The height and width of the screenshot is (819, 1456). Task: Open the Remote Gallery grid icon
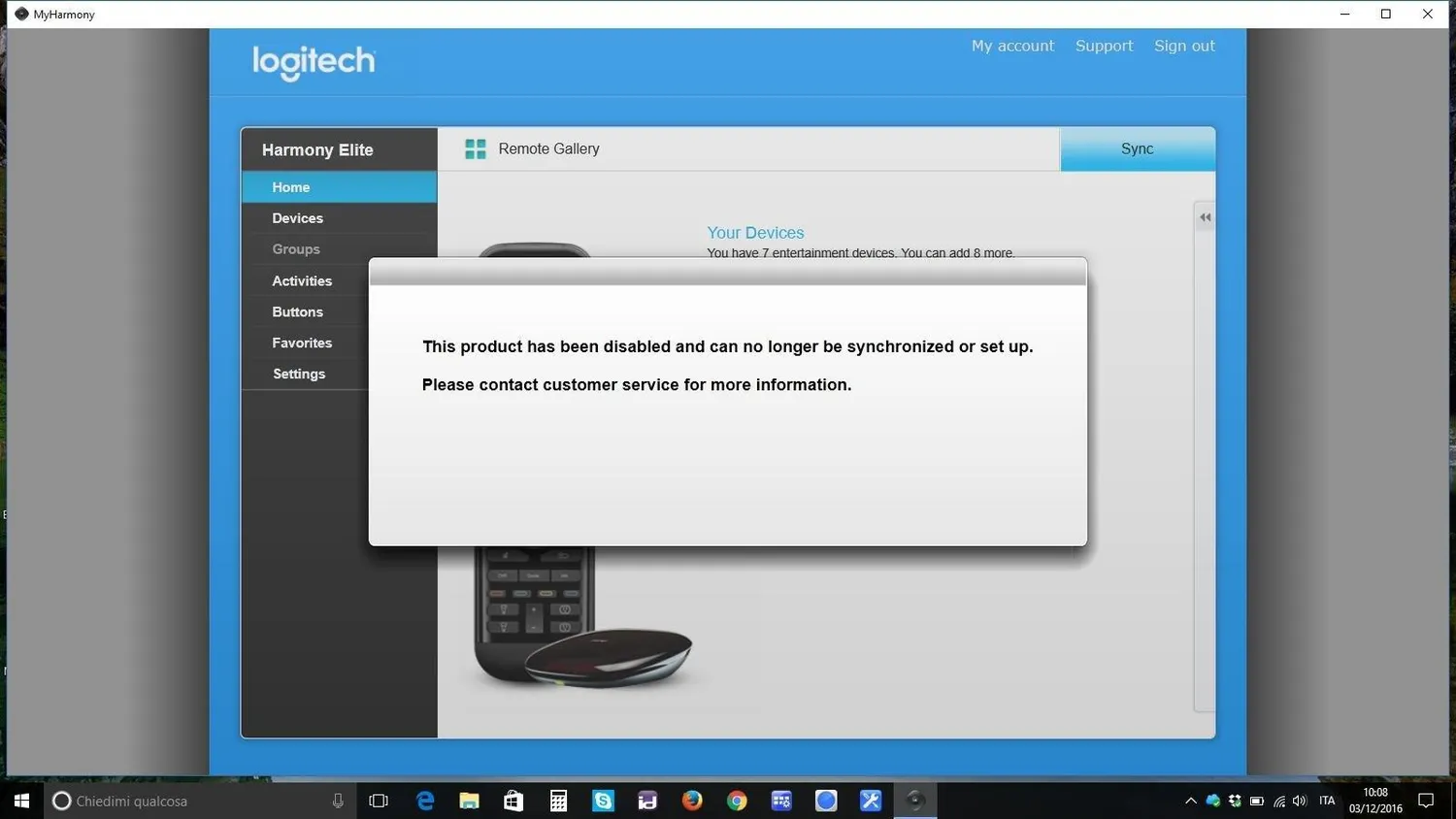click(x=475, y=148)
